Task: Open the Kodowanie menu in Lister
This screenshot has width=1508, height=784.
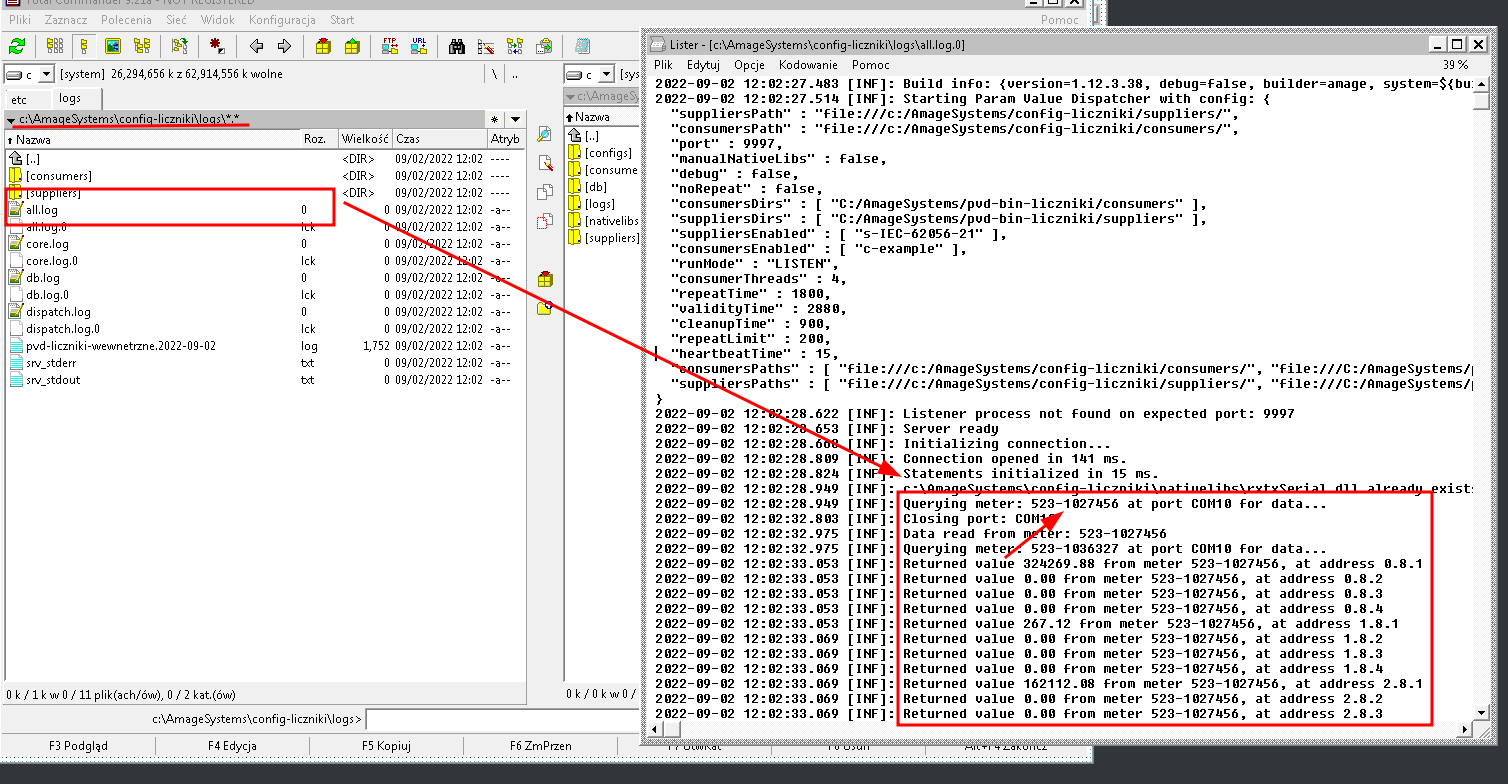Action: click(x=808, y=64)
